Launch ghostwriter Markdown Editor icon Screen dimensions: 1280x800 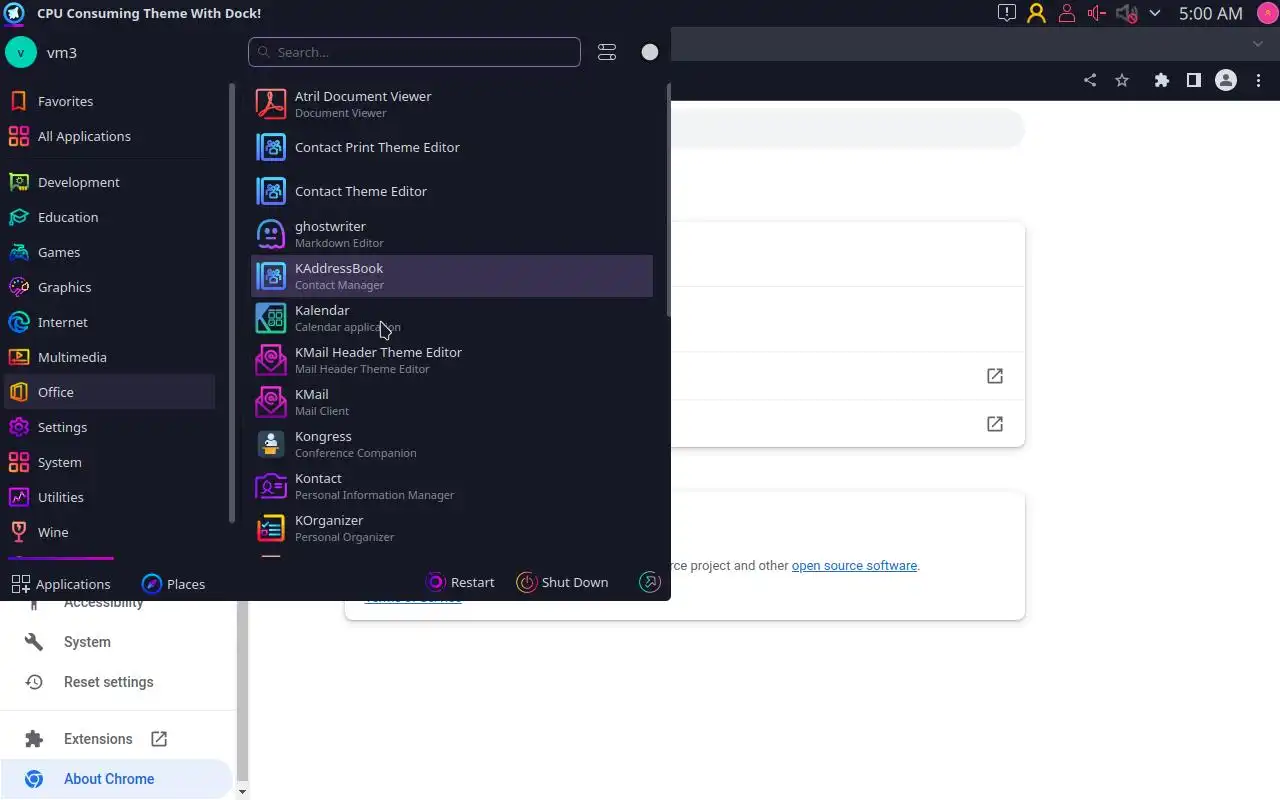pos(271,234)
